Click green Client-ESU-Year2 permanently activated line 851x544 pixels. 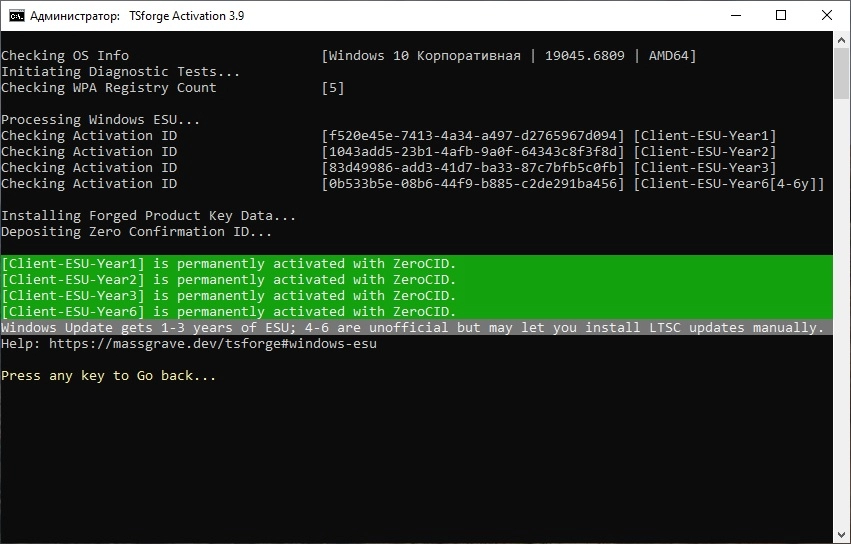point(417,280)
